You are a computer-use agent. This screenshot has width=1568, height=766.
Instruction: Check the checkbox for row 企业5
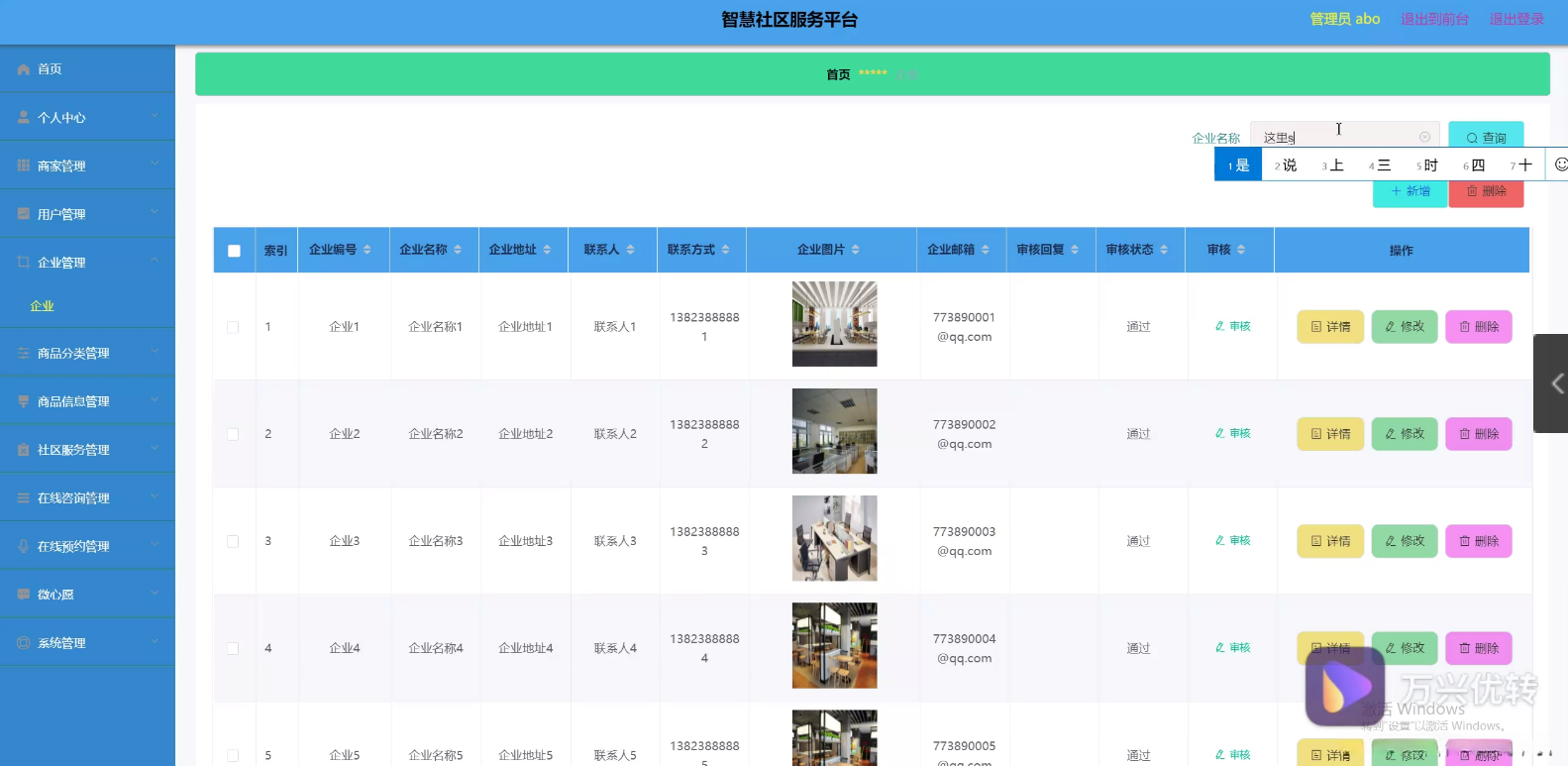tap(233, 755)
